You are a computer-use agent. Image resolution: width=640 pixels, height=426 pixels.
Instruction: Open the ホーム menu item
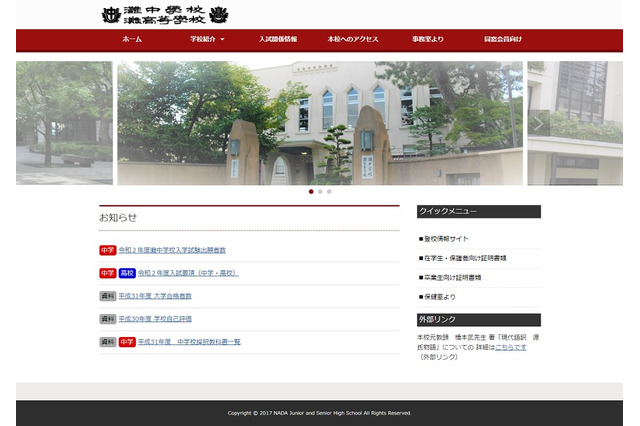coord(132,39)
